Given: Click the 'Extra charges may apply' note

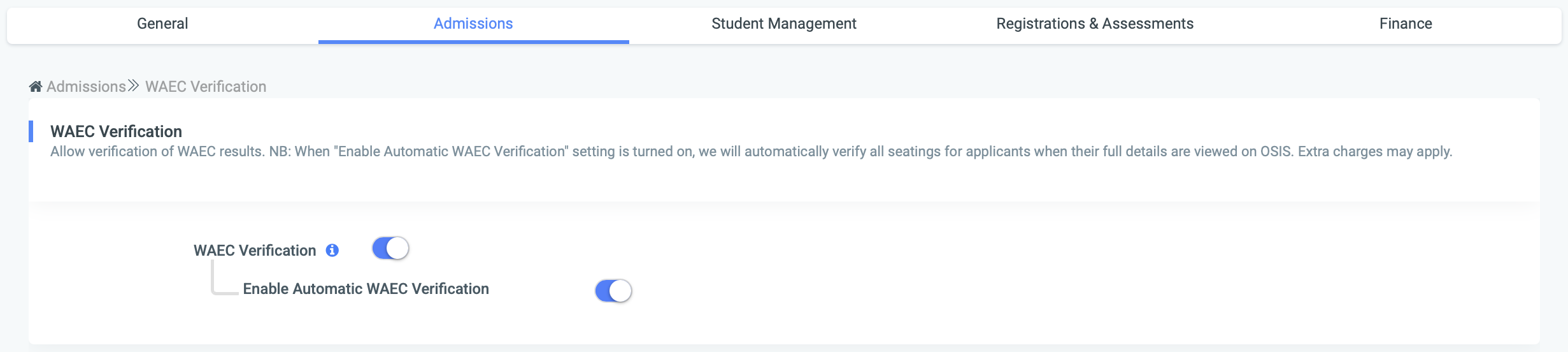Looking at the screenshot, I should coord(1375,152).
